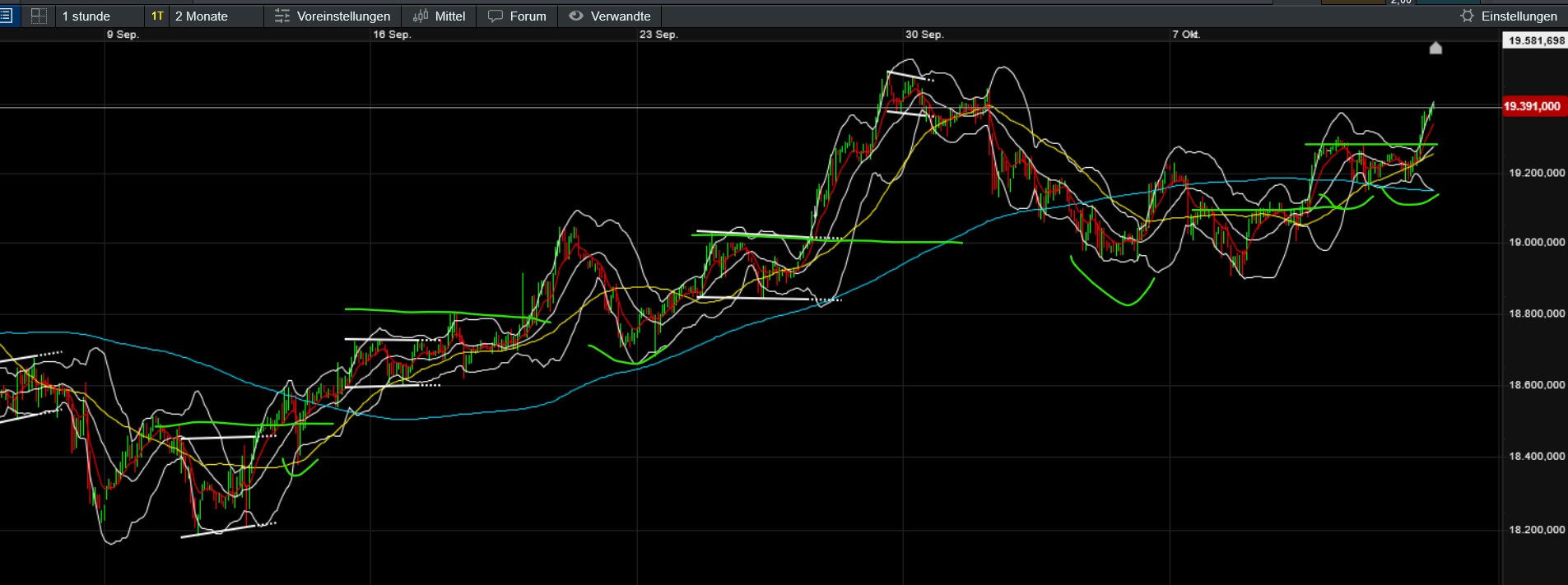Click the 18.800,000 level on price scale
This screenshot has width=1568, height=585.
[1536, 313]
